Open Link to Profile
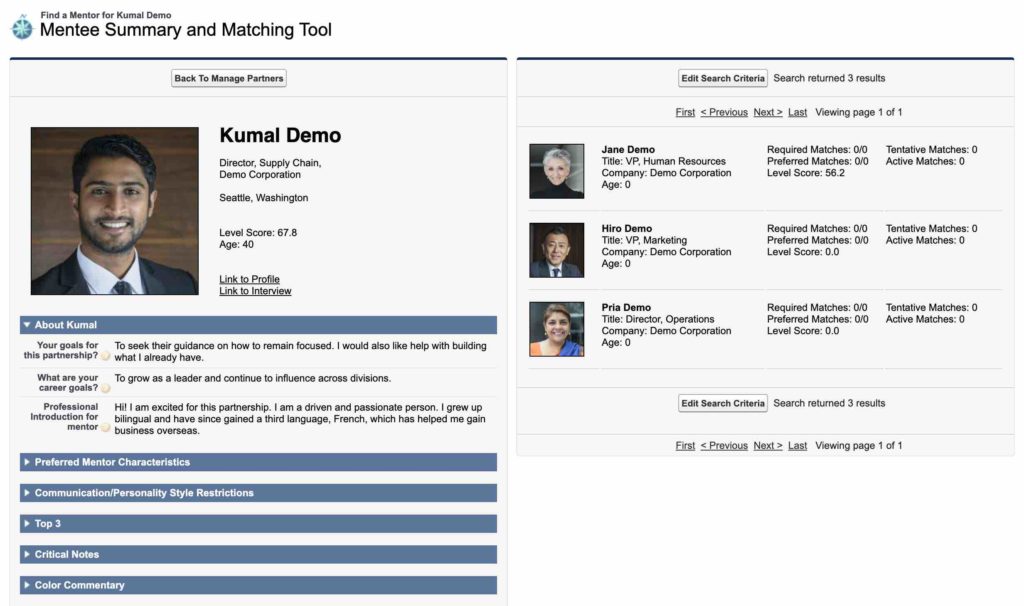Image resolution: width=1024 pixels, height=606 pixels. (249, 279)
